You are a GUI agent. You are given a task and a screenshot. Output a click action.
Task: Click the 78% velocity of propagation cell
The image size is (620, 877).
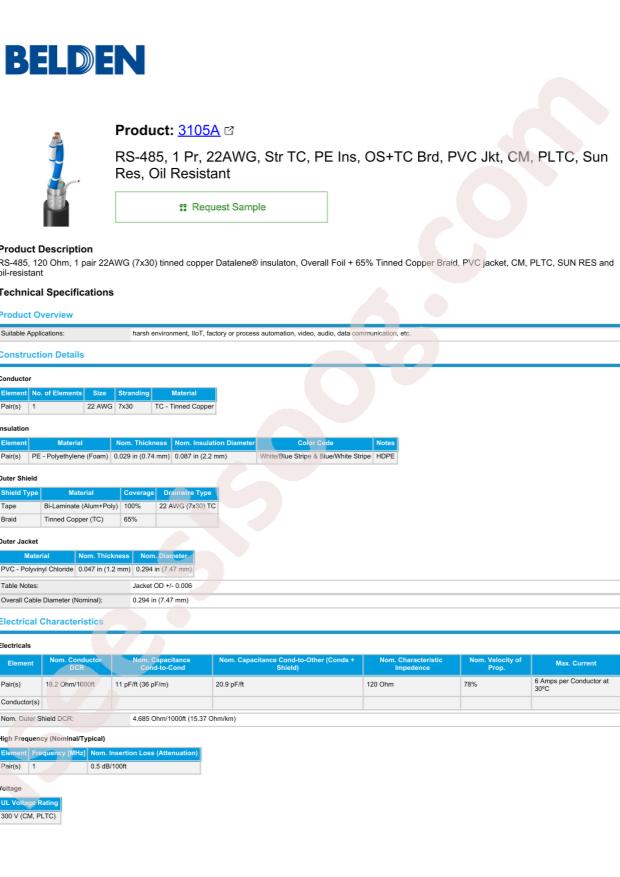[x=495, y=685]
